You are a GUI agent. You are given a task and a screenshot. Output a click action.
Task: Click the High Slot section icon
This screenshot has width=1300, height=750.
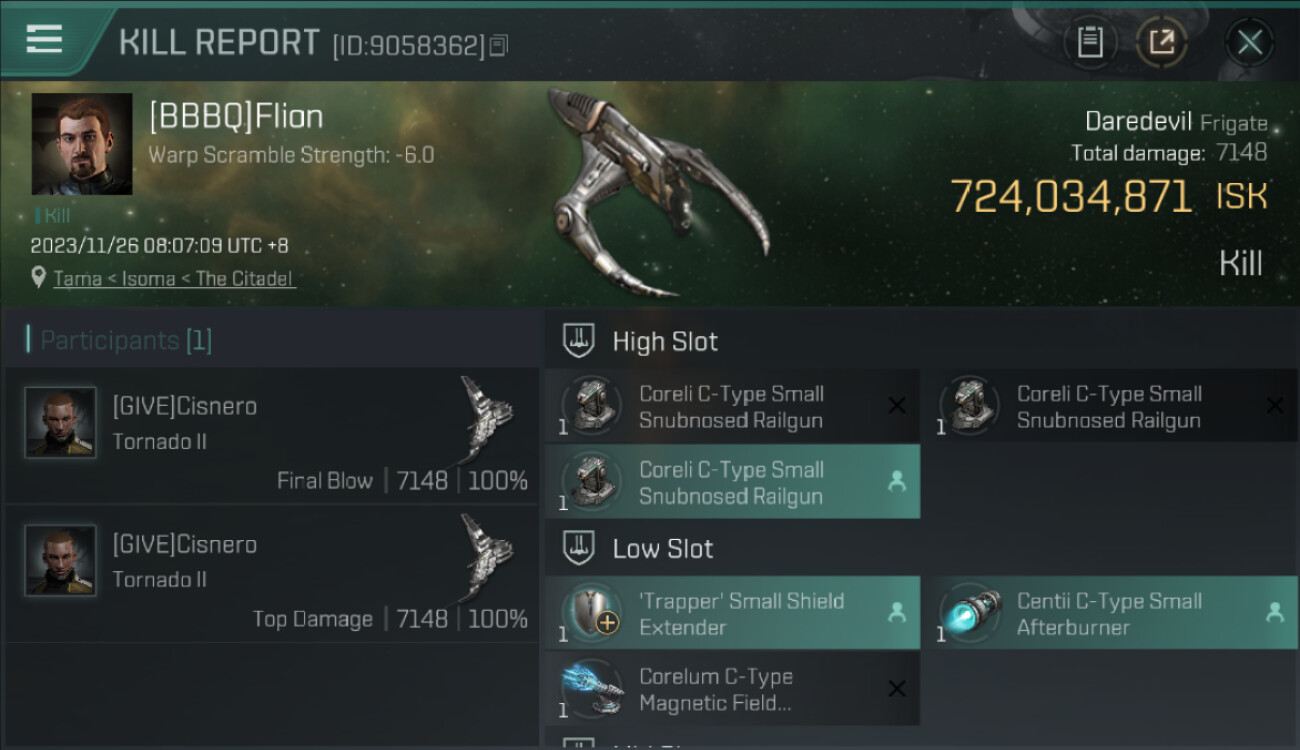[580, 341]
